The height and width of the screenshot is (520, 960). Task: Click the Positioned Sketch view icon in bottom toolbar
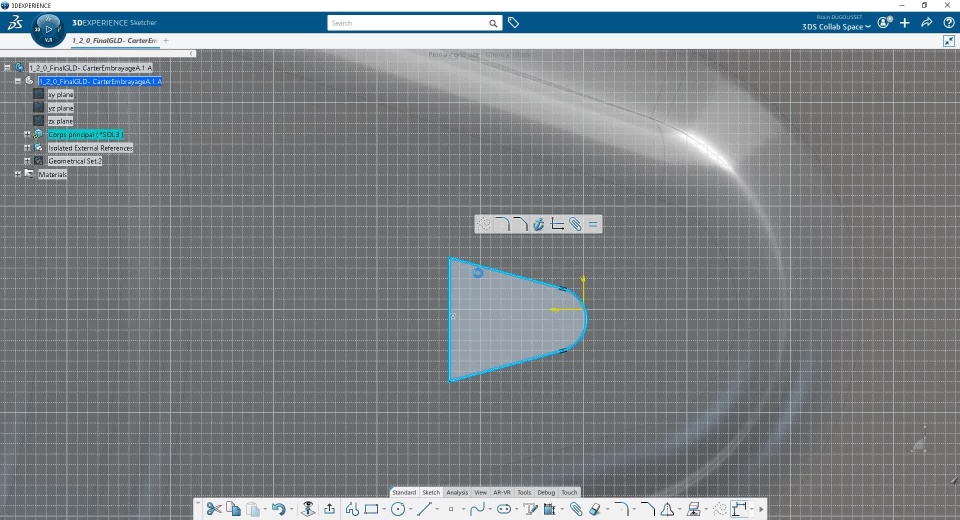point(308,509)
